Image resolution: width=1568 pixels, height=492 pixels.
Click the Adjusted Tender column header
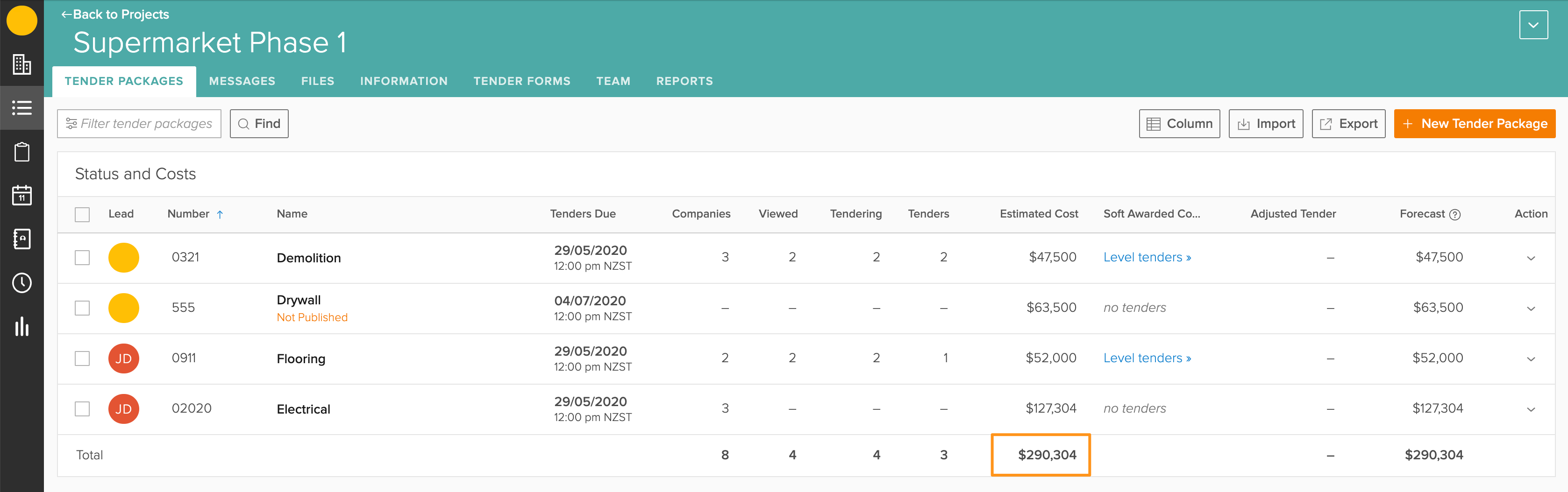coord(1293,214)
